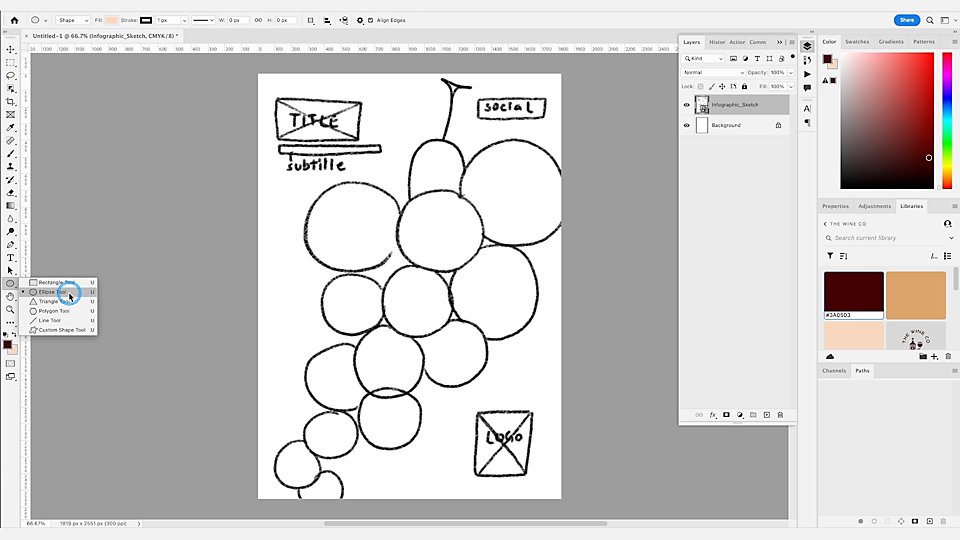960x540 pixels.
Task: Toggle the Align Edges checkbox
Action: tap(370, 20)
